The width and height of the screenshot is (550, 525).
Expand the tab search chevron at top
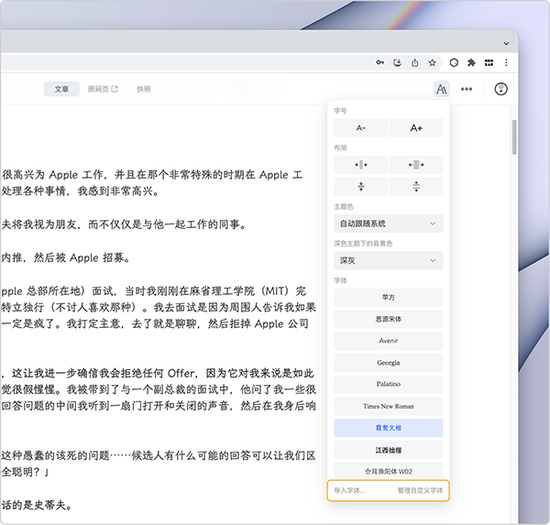(x=506, y=43)
